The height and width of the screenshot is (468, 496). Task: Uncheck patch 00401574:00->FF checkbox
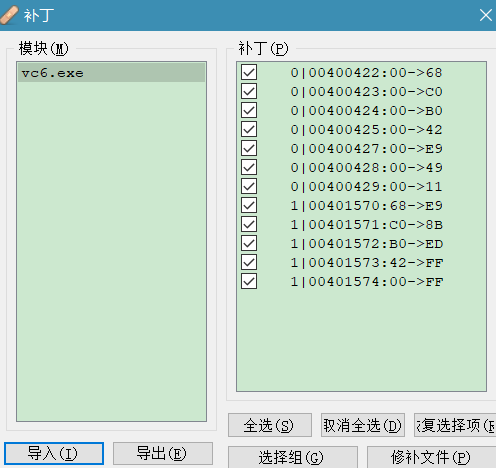249,282
